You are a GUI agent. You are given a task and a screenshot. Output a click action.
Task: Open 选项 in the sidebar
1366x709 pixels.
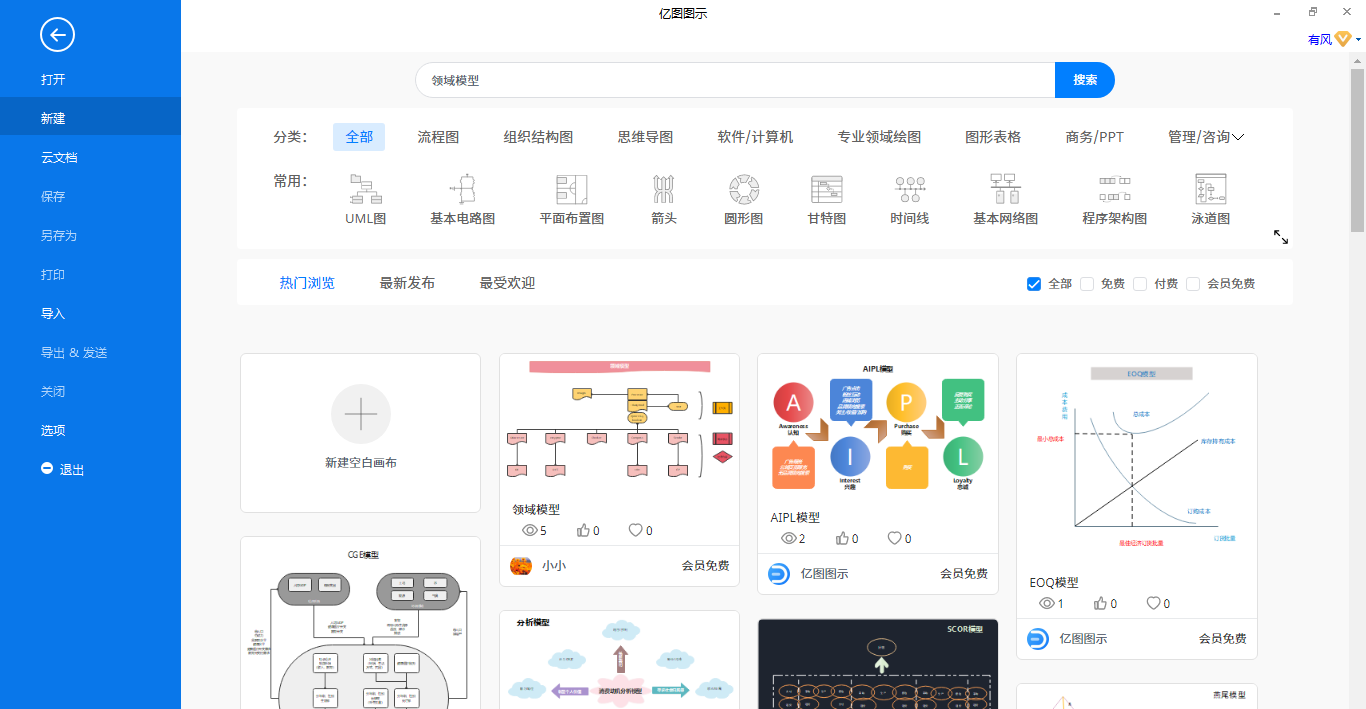pyautogui.click(x=90, y=430)
